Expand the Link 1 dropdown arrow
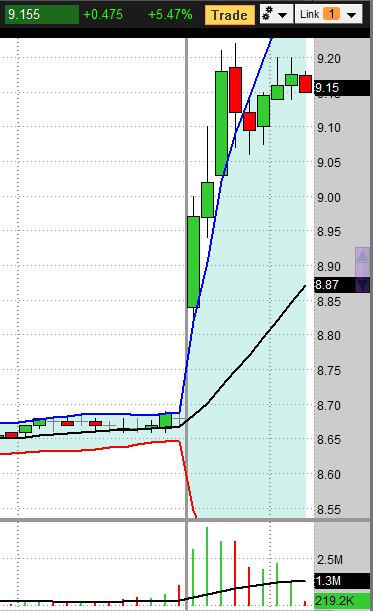Image resolution: width=373 pixels, height=611 pixels. pyautogui.click(x=352, y=15)
